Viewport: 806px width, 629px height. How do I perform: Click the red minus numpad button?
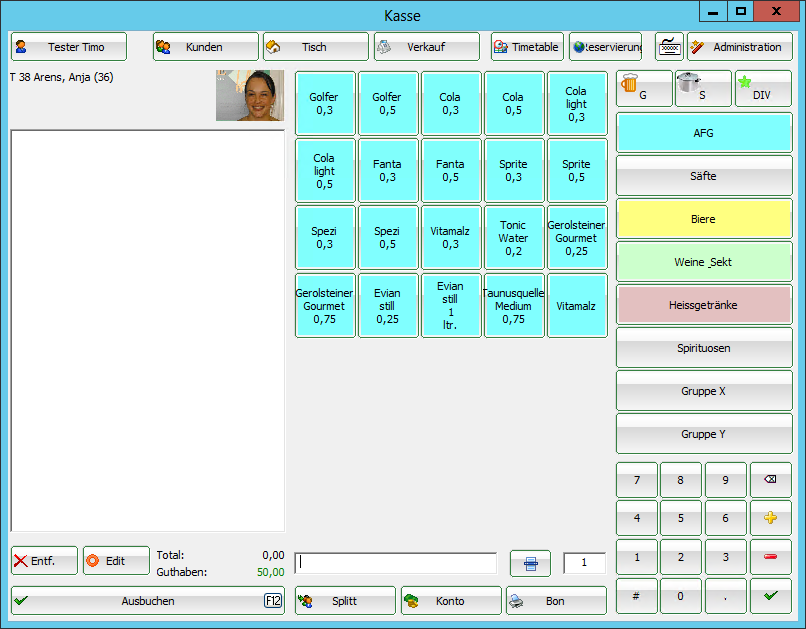pos(771,557)
